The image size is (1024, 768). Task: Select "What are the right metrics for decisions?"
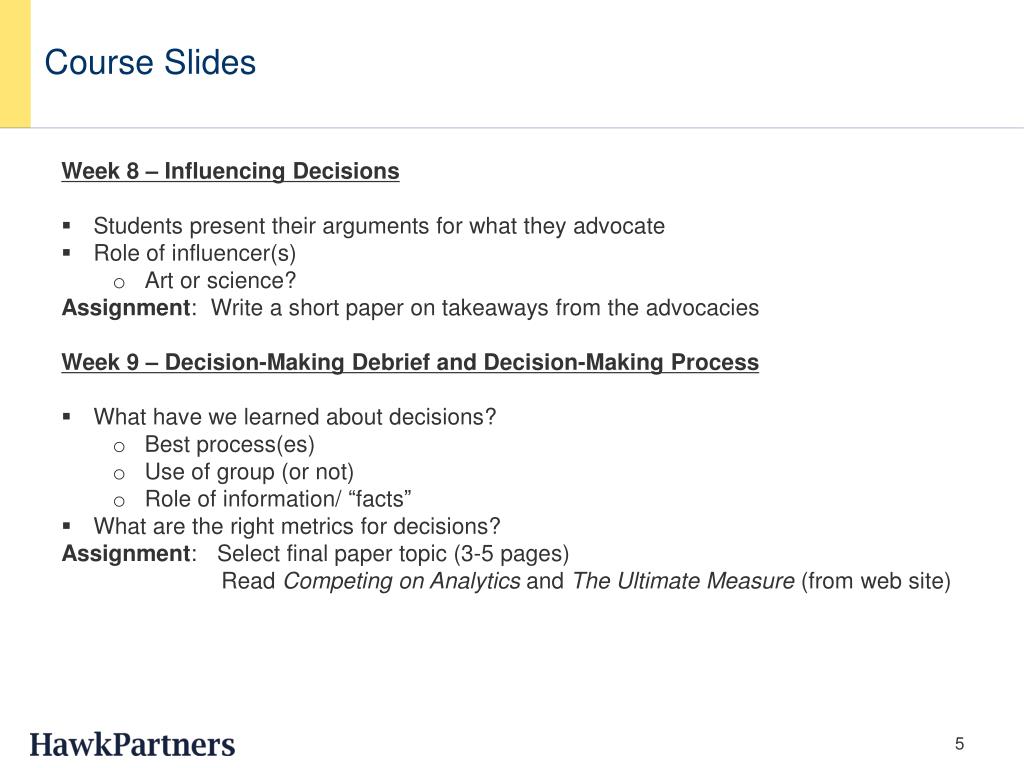pyautogui.click(x=297, y=526)
